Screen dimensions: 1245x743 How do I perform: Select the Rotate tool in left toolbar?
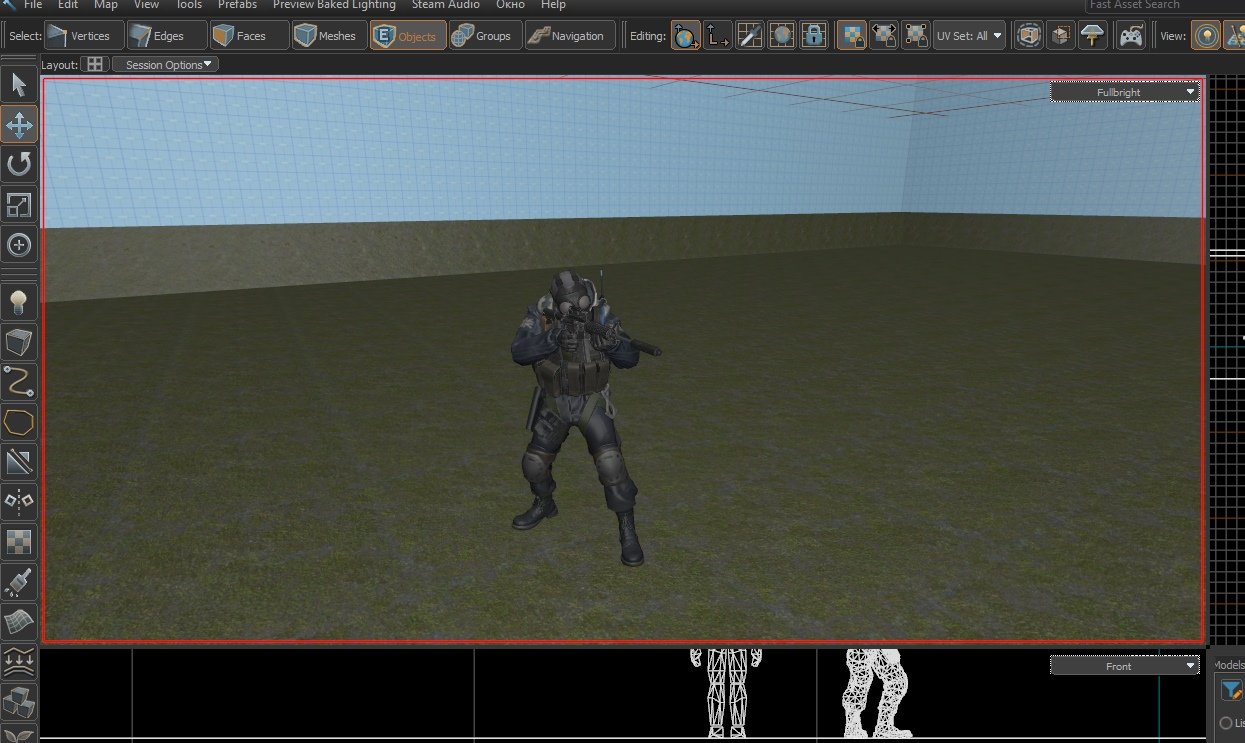tap(19, 164)
